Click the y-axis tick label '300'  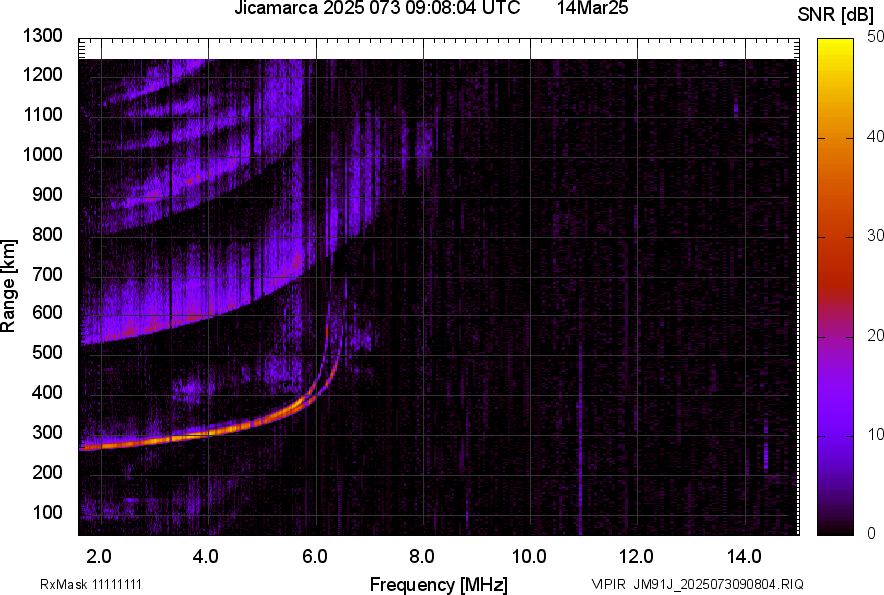tap(47, 433)
